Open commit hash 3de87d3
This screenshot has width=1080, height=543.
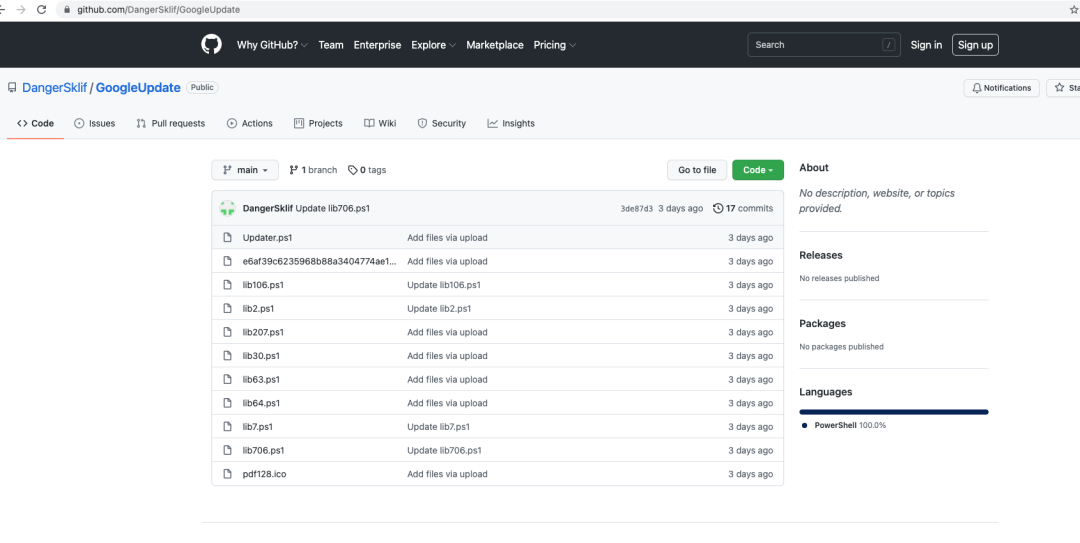(636, 209)
